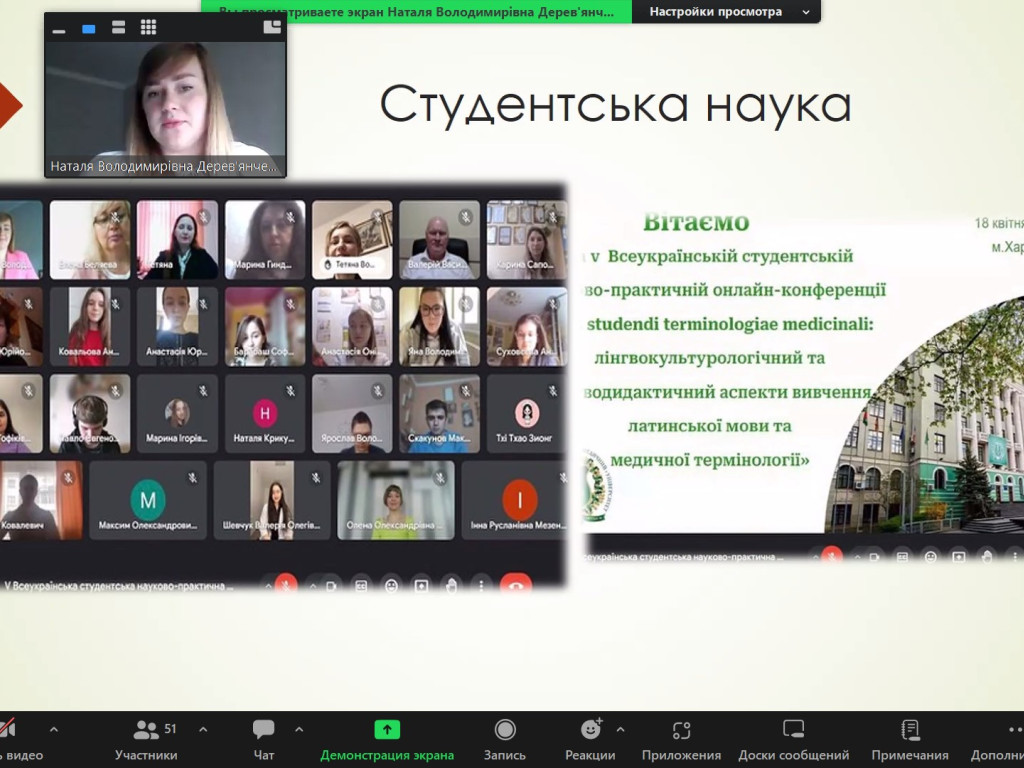The height and width of the screenshot is (768, 1024).
Task: Click camera button in left Meet screenshot
Action: click(x=331, y=586)
